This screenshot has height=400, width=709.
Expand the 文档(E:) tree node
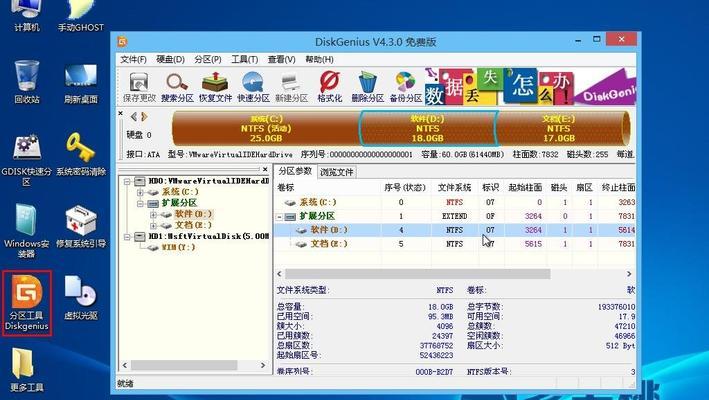pyautogui.click(x=153, y=226)
